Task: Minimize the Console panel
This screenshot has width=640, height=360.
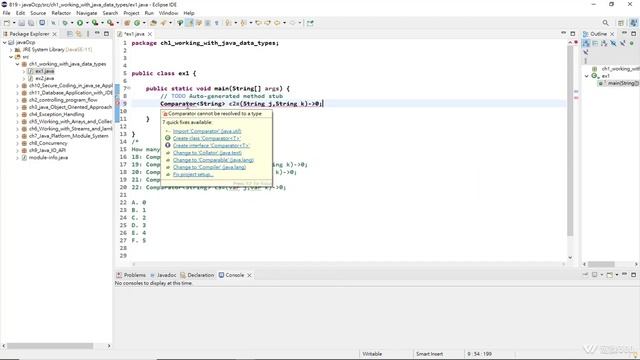Action: tap(624, 275)
